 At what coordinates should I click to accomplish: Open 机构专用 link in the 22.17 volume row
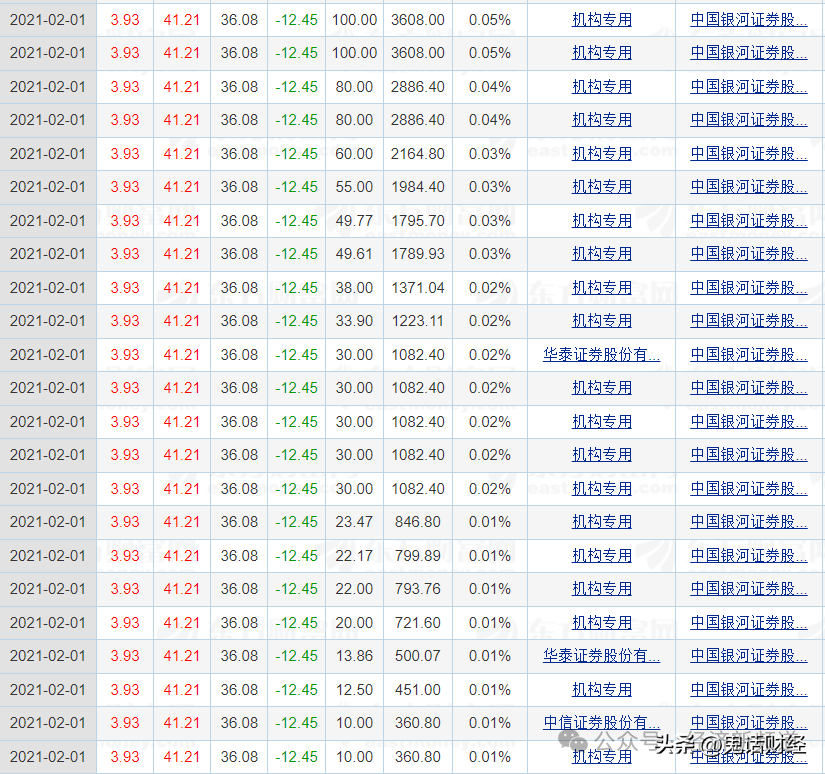(602, 556)
